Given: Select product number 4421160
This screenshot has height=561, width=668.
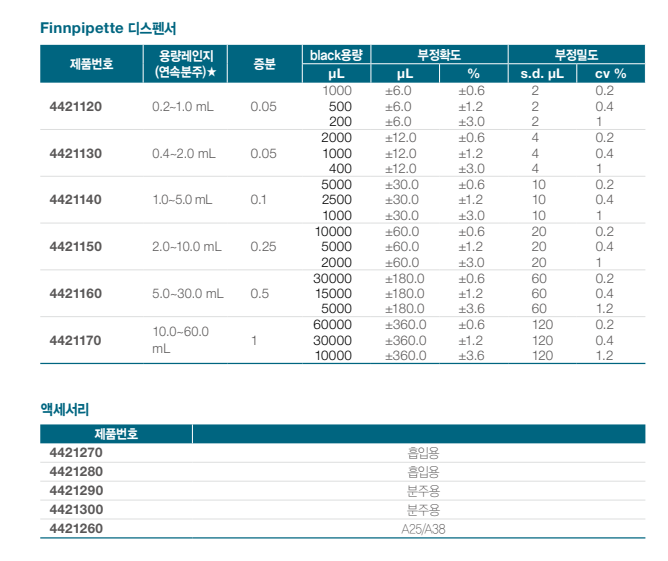Looking at the screenshot, I should pyautogui.click(x=76, y=293).
